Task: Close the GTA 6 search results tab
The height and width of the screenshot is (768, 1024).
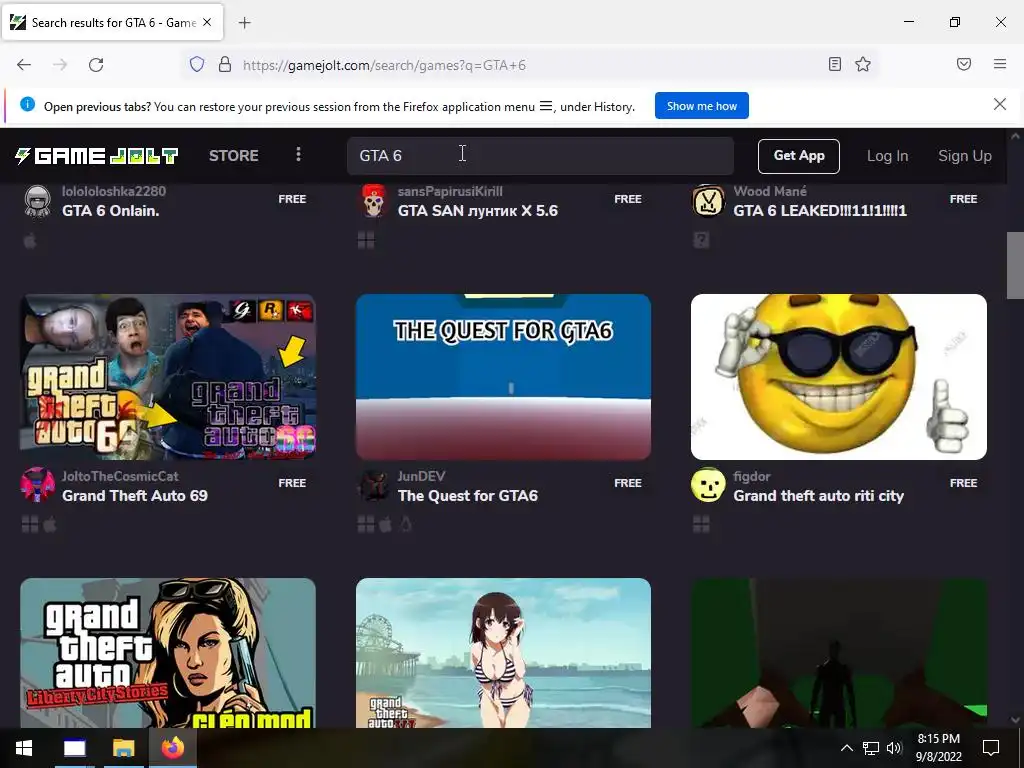Action: 207,22
